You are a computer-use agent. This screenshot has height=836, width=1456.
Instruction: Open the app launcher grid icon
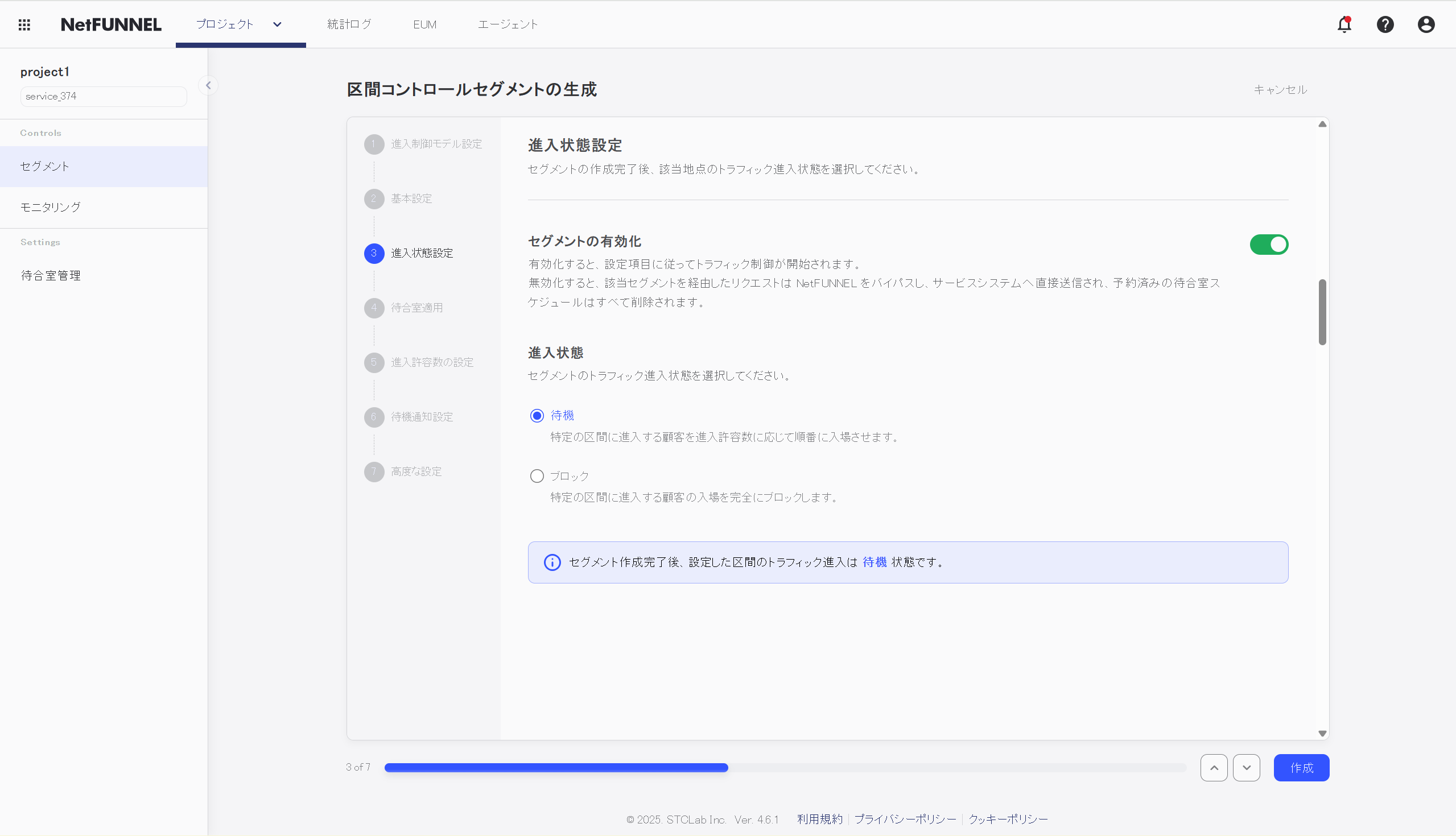(x=24, y=24)
